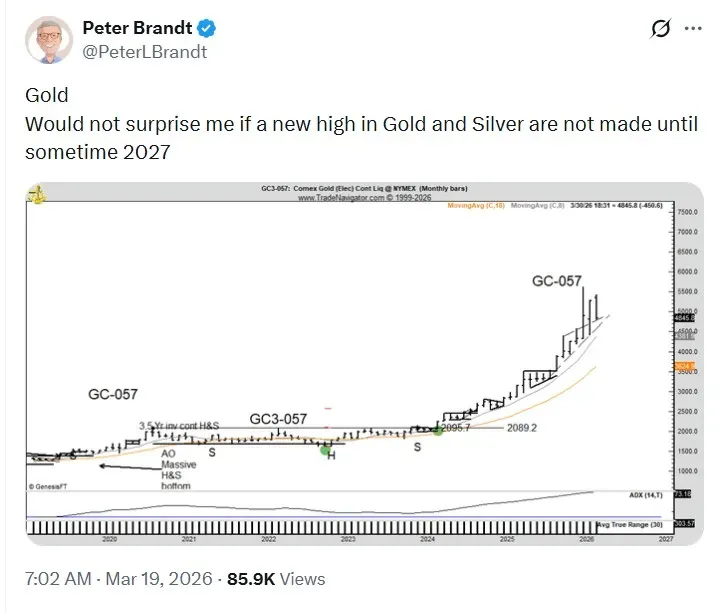This screenshot has height=613, width=724.
Task: Click the green dot at head marker H
Action: click(325, 450)
